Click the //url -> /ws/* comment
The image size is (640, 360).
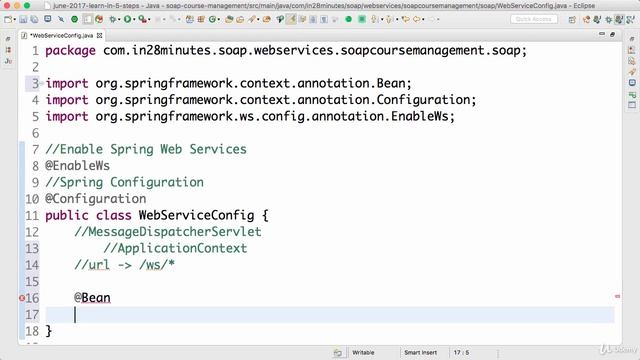point(124,265)
